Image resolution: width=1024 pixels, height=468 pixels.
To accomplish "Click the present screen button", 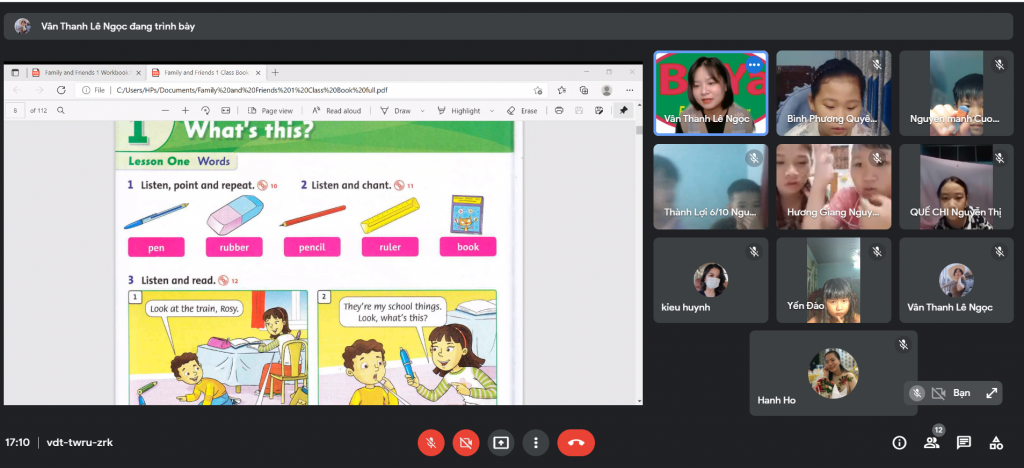I will [501, 442].
